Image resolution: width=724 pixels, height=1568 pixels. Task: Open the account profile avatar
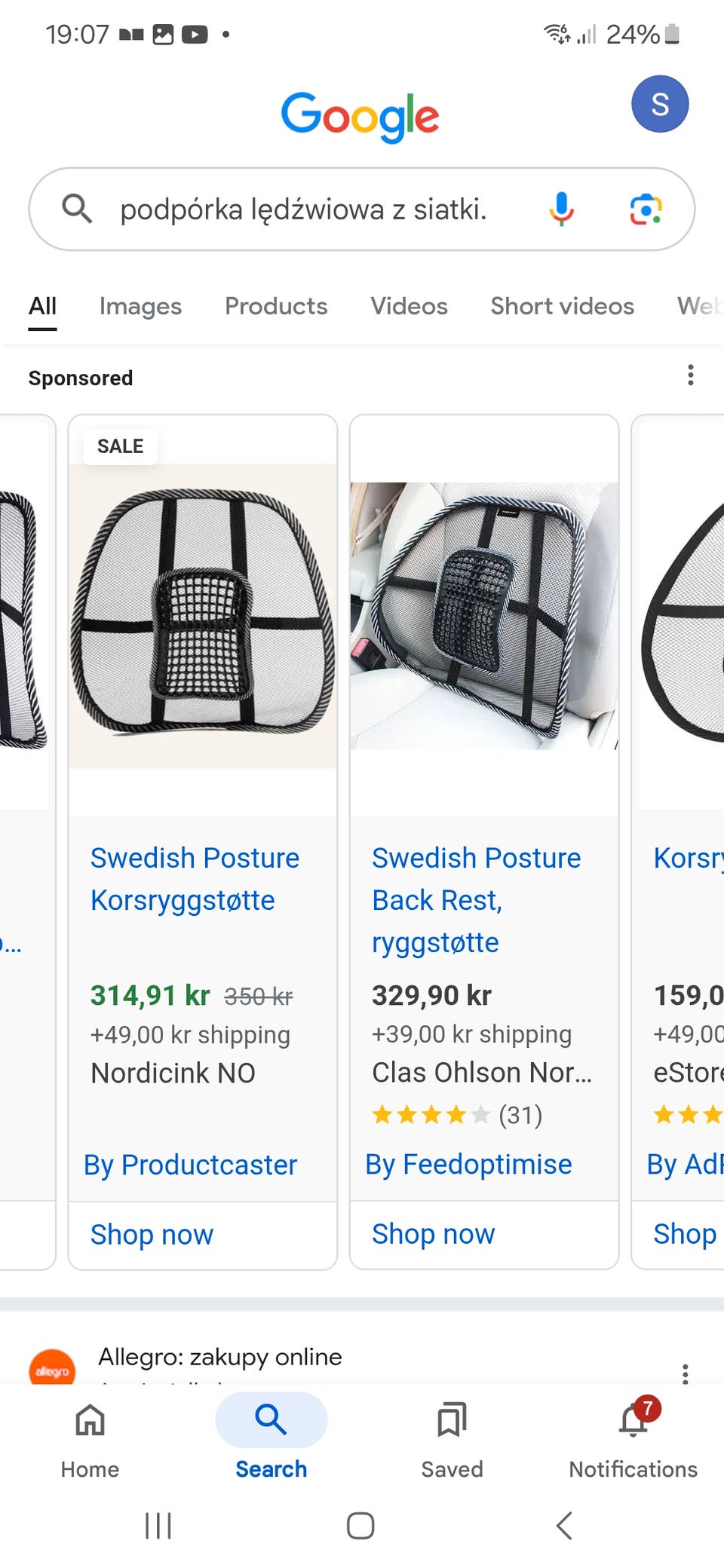pos(659,104)
